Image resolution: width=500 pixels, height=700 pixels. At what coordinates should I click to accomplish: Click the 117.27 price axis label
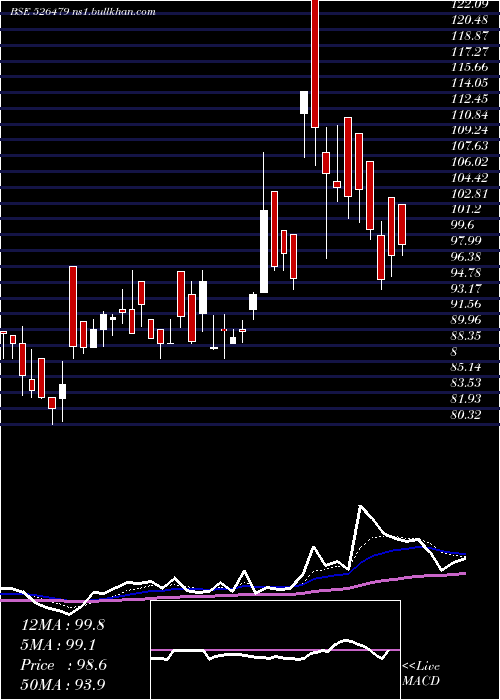468,52
